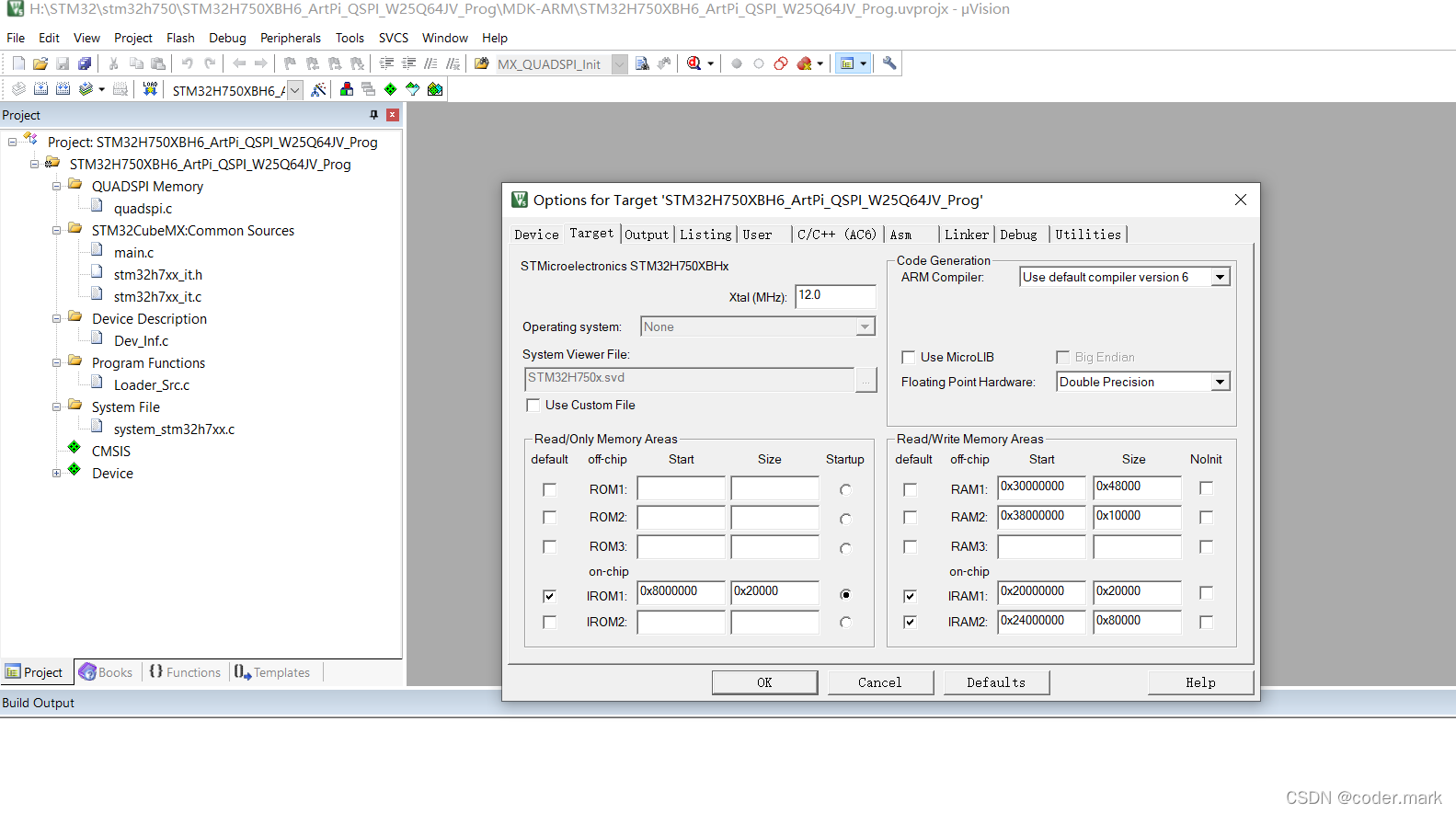Open the MX_QUADSPI_Init find dropdown
This screenshot has width=1456, height=813.
tap(620, 64)
